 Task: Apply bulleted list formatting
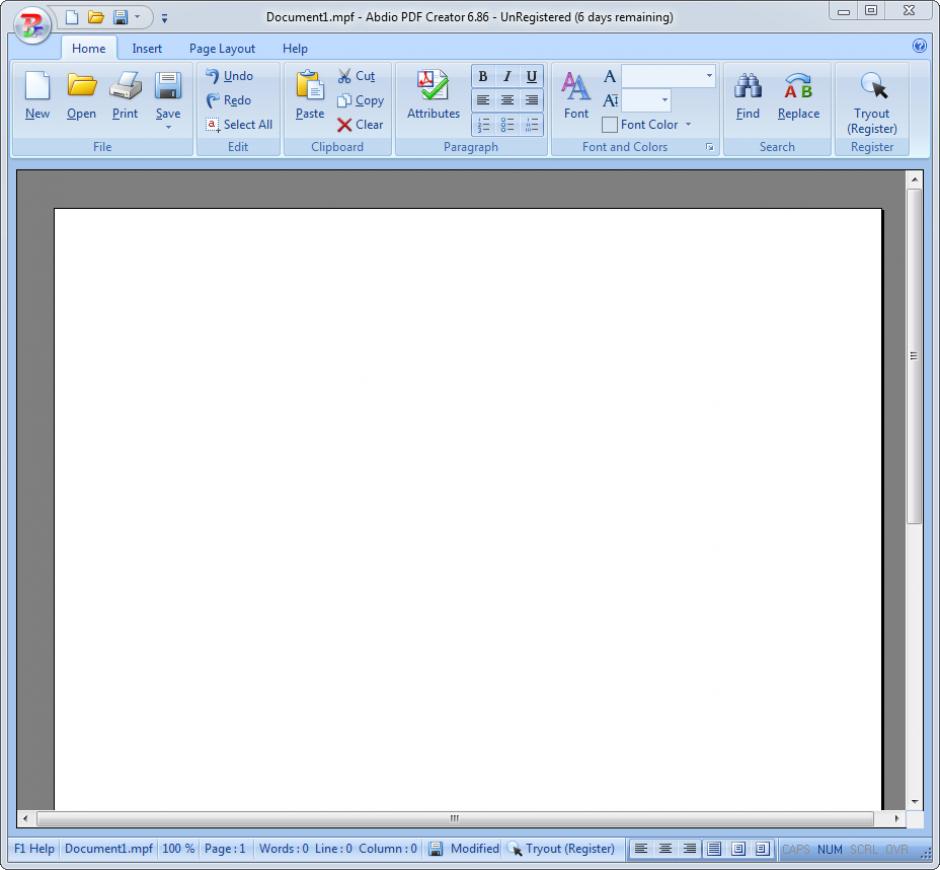pyautogui.click(x=507, y=125)
